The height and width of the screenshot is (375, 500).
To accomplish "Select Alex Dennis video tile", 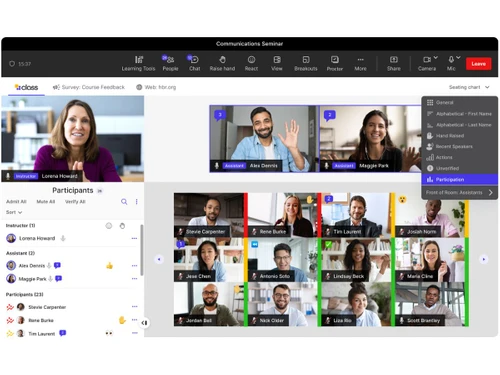I will point(264,139).
